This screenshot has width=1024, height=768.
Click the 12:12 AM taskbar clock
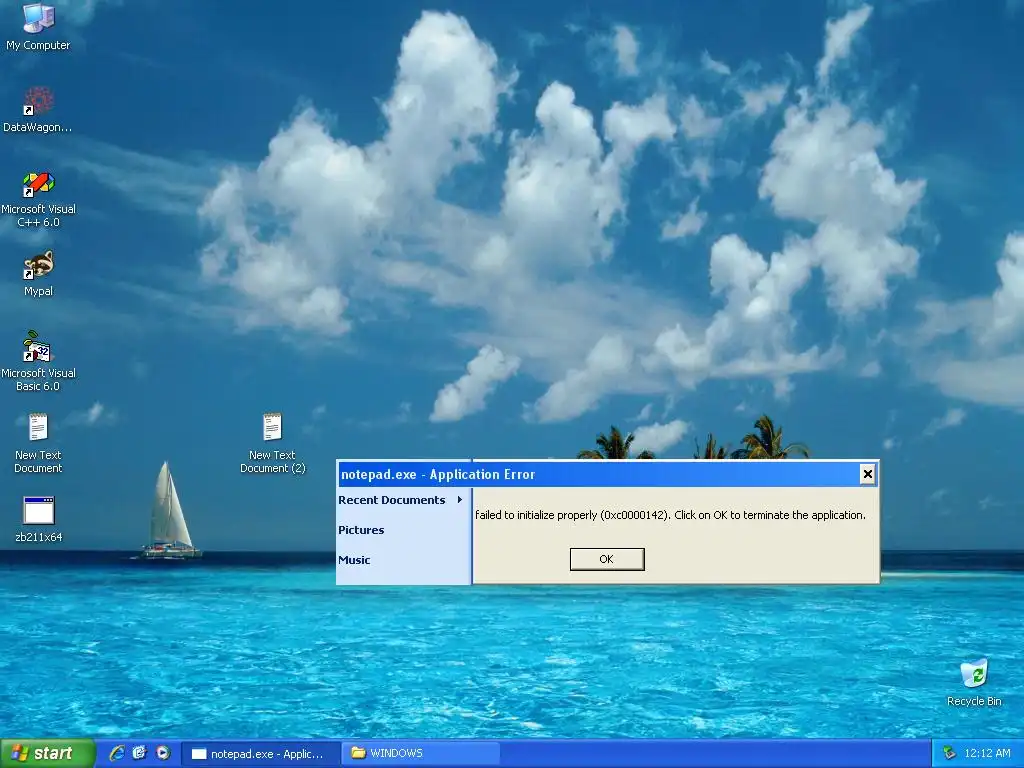[x=986, y=753]
